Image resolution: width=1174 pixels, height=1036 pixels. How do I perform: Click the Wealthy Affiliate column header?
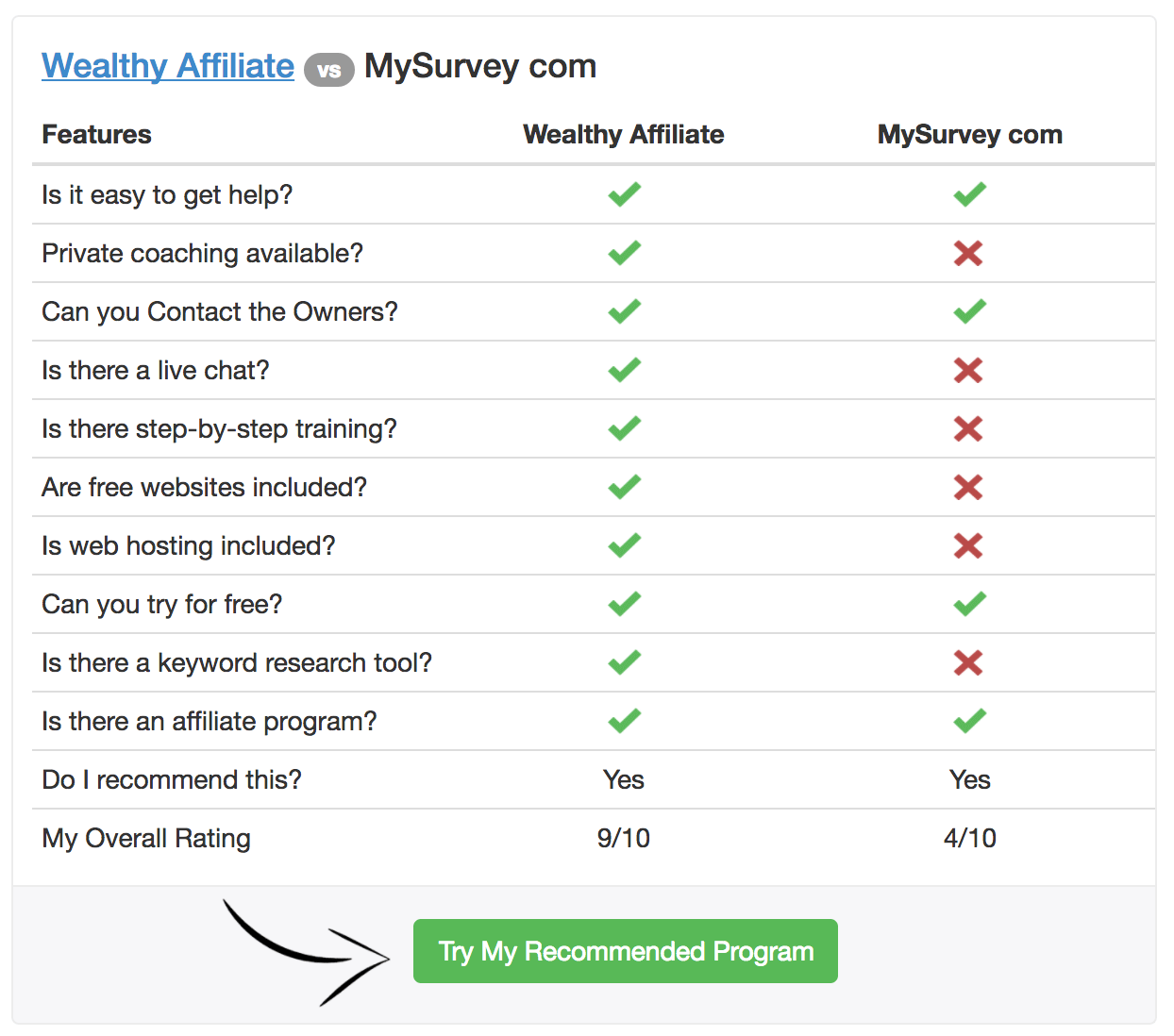point(624,134)
